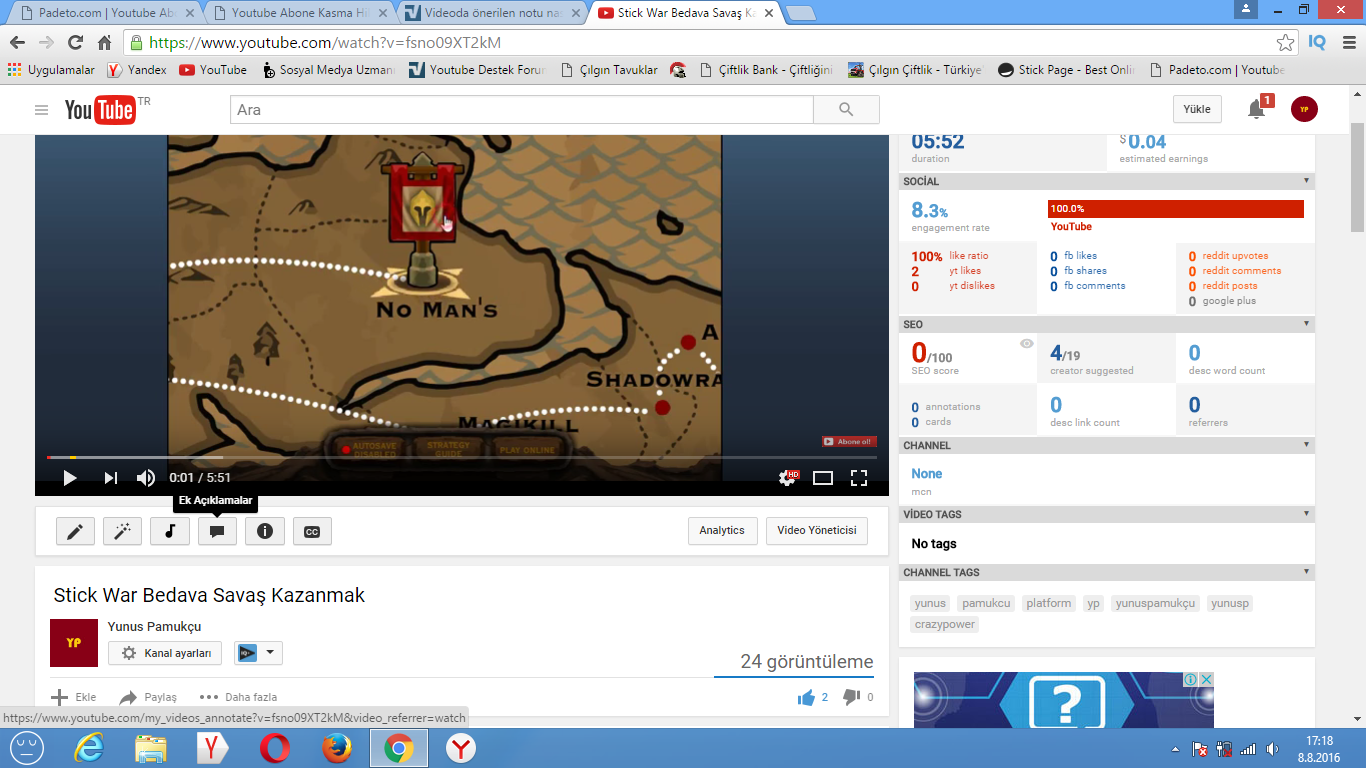Click the Paylaş share button

pyautogui.click(x=148, y=697)
